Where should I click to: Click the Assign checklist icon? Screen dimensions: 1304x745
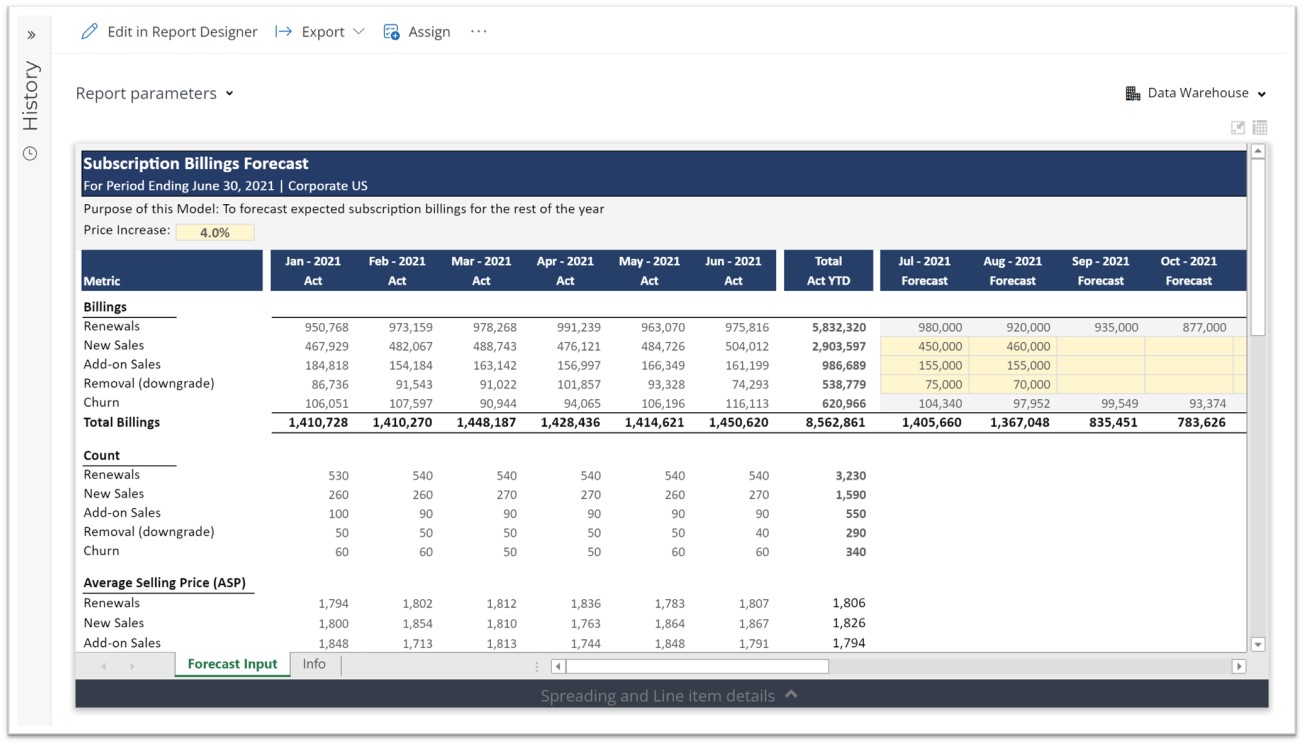[391, 32]
